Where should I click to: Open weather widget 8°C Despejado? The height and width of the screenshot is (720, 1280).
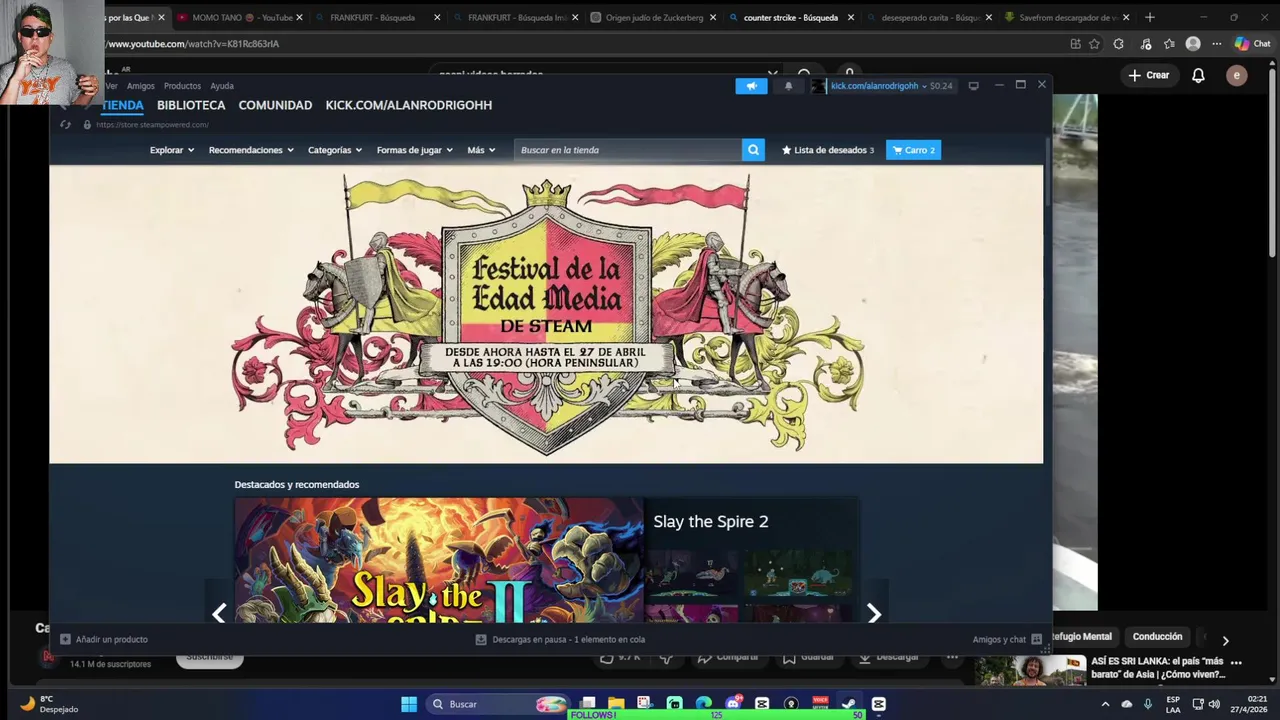point(48,704)
